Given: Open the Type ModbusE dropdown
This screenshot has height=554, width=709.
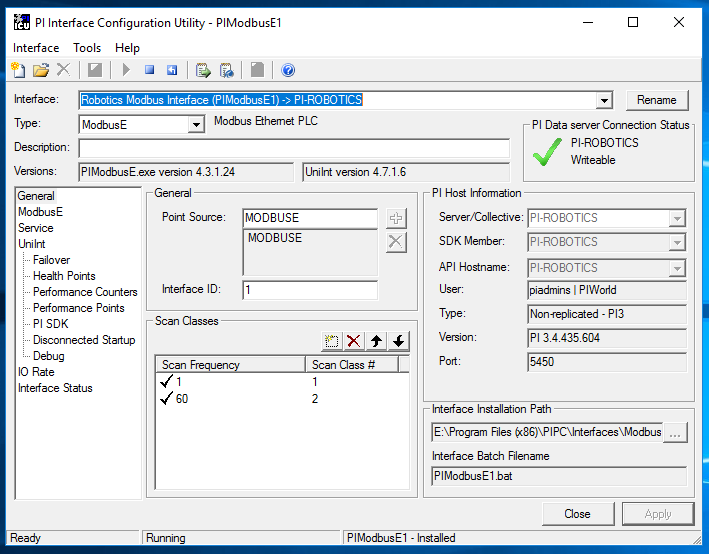Looking at the screenshot, I should pyautogui.click(x=196, y=124).
